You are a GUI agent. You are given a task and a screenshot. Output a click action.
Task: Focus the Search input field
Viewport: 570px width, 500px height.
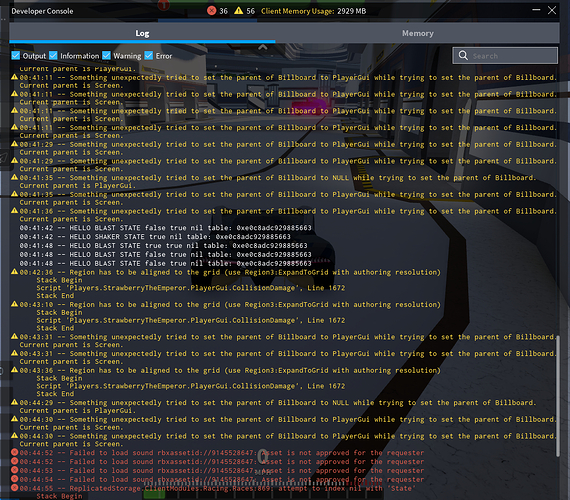[x=505, y=55]
